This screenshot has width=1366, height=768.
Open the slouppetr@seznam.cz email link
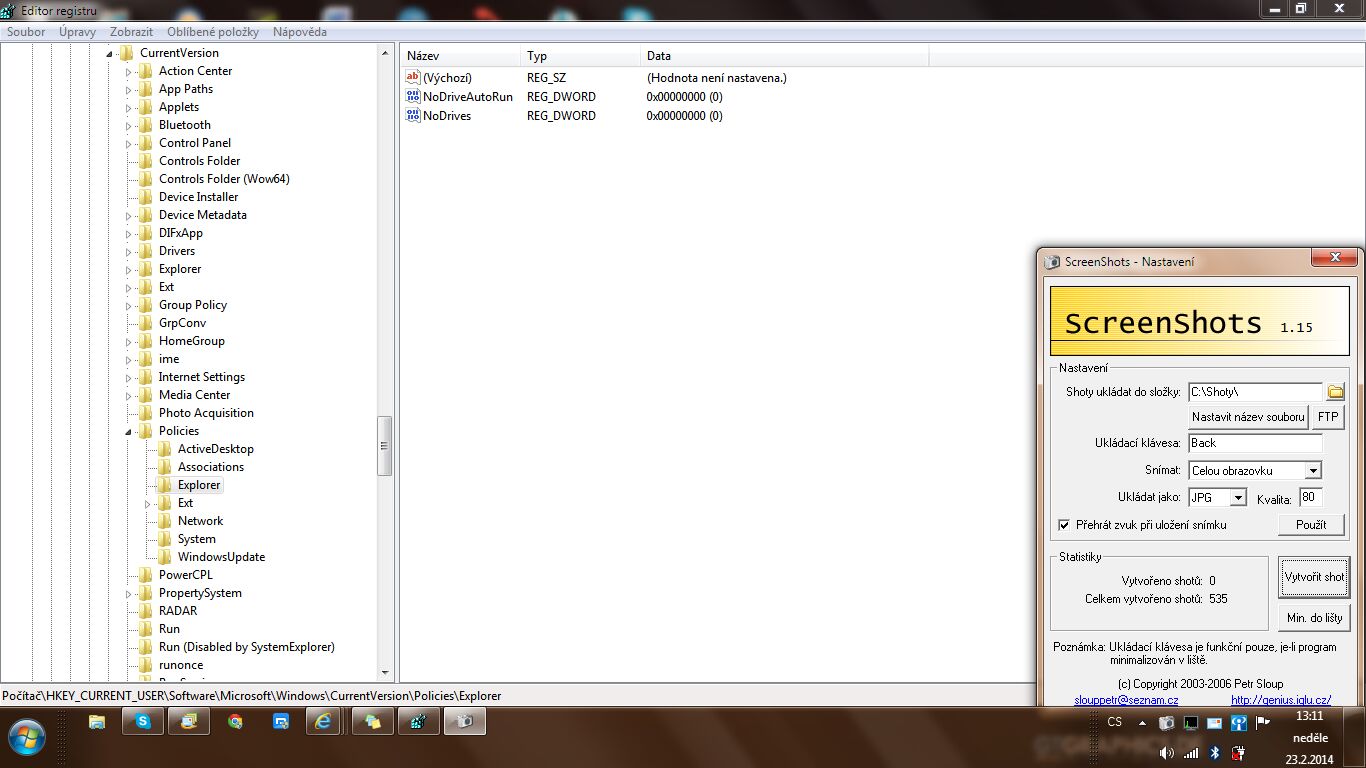coord(1126,700)
